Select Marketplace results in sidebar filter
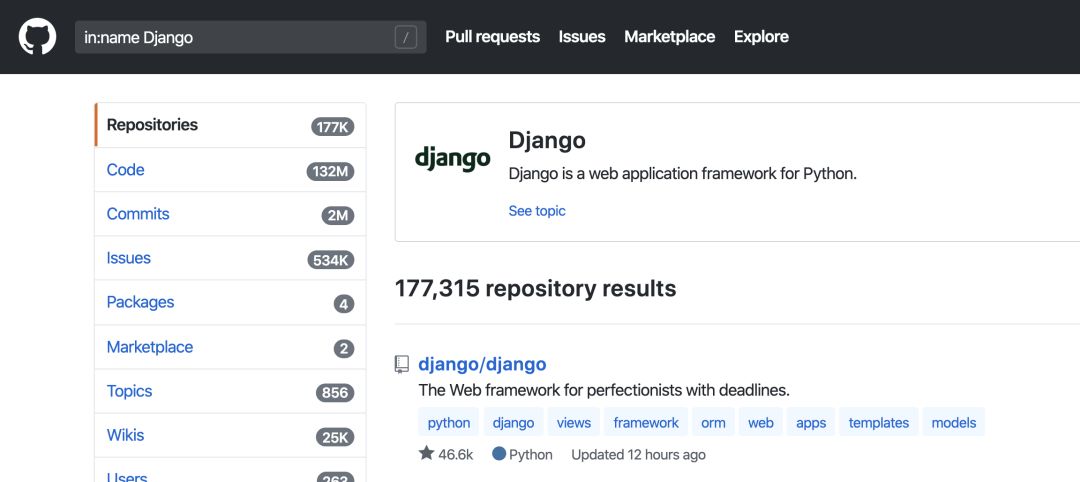 [230, 347]
